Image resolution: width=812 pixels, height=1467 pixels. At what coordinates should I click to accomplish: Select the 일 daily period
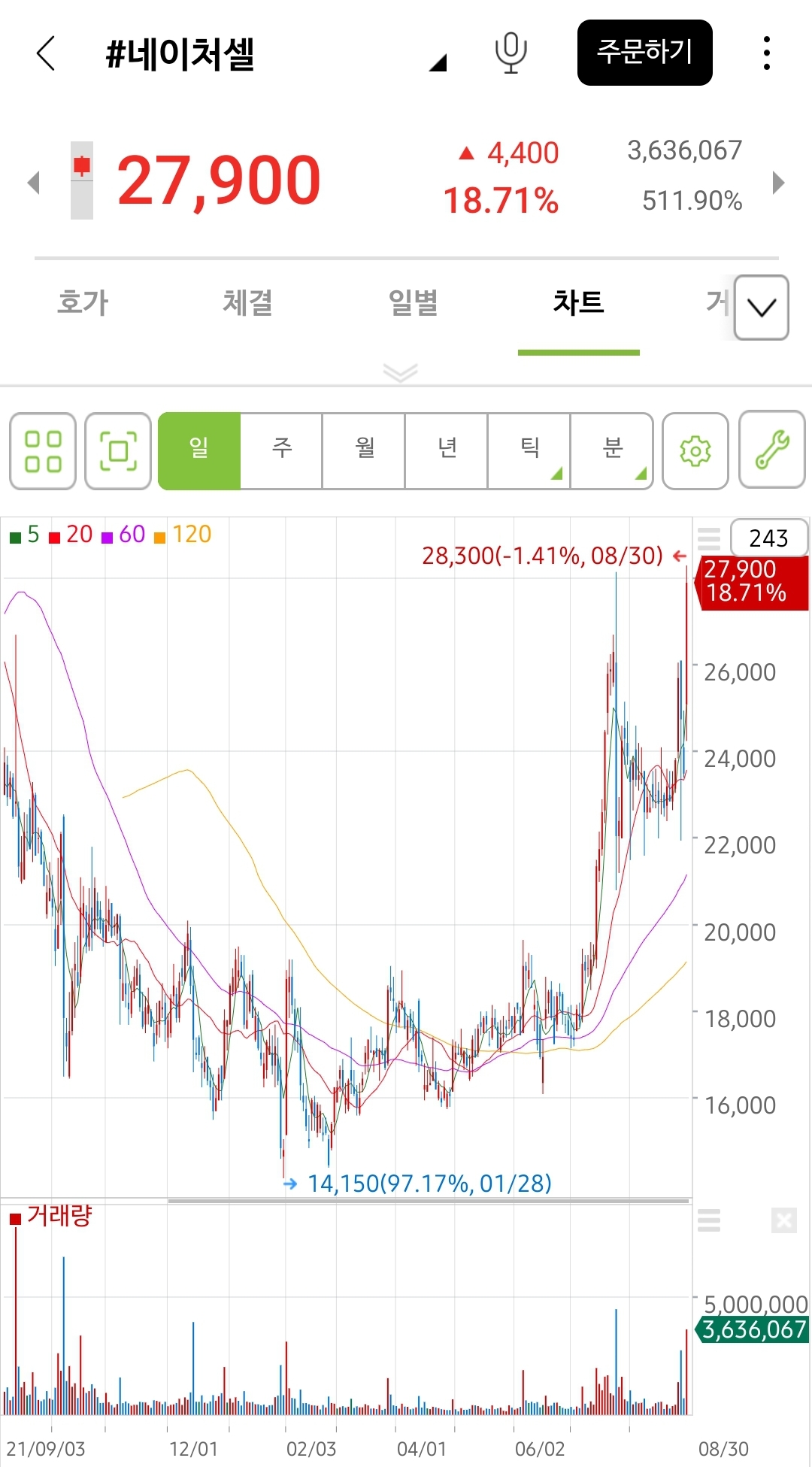[199, 451]
